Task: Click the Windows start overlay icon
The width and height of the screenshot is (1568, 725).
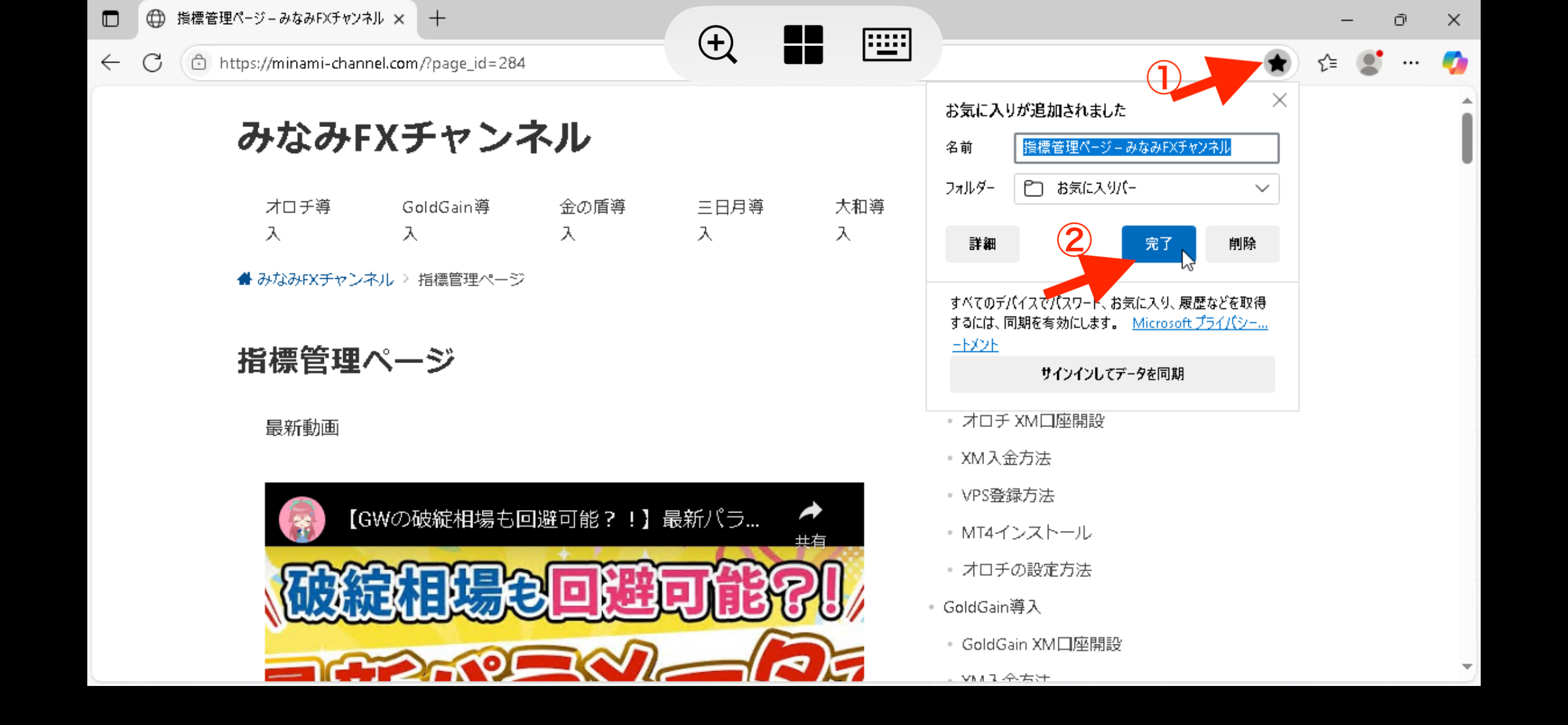Action: [x=803, y=44]
